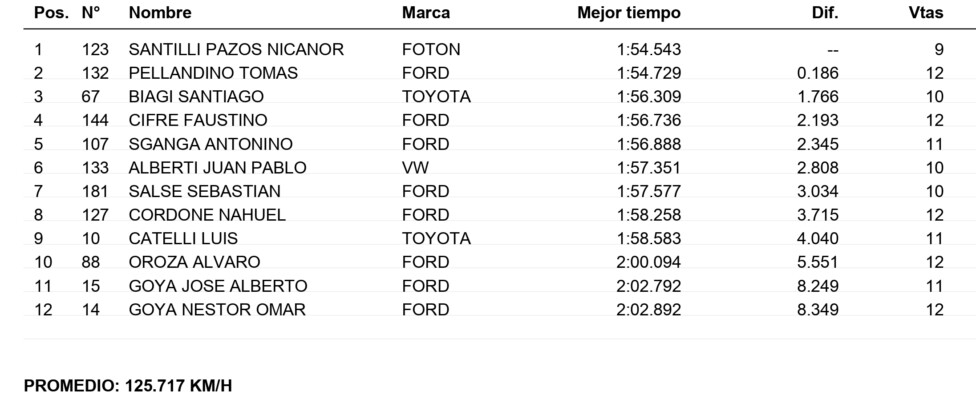The width and height of the screenshot is (976, 395).
Task: Click the Dif. column header
Action: pos(825,12)
